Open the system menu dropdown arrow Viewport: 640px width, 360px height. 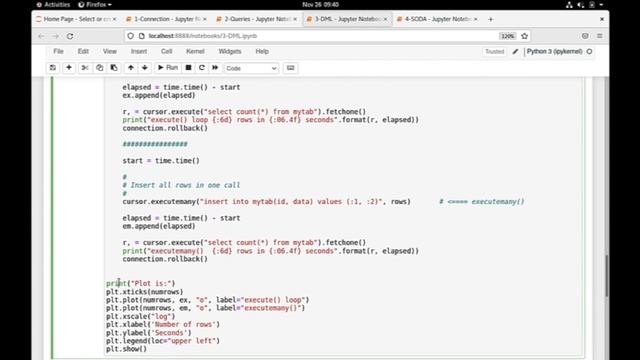tap(601, 5)
